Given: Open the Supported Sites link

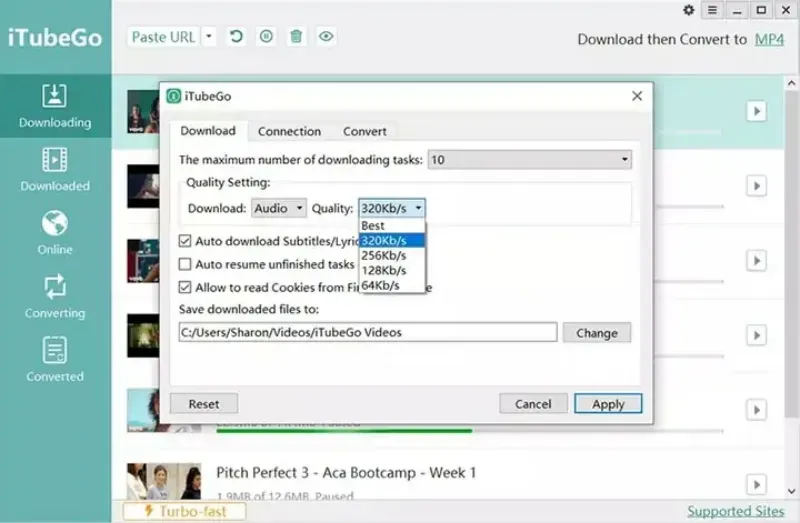Looking at the screenshot, I should (x=736, y=511).
